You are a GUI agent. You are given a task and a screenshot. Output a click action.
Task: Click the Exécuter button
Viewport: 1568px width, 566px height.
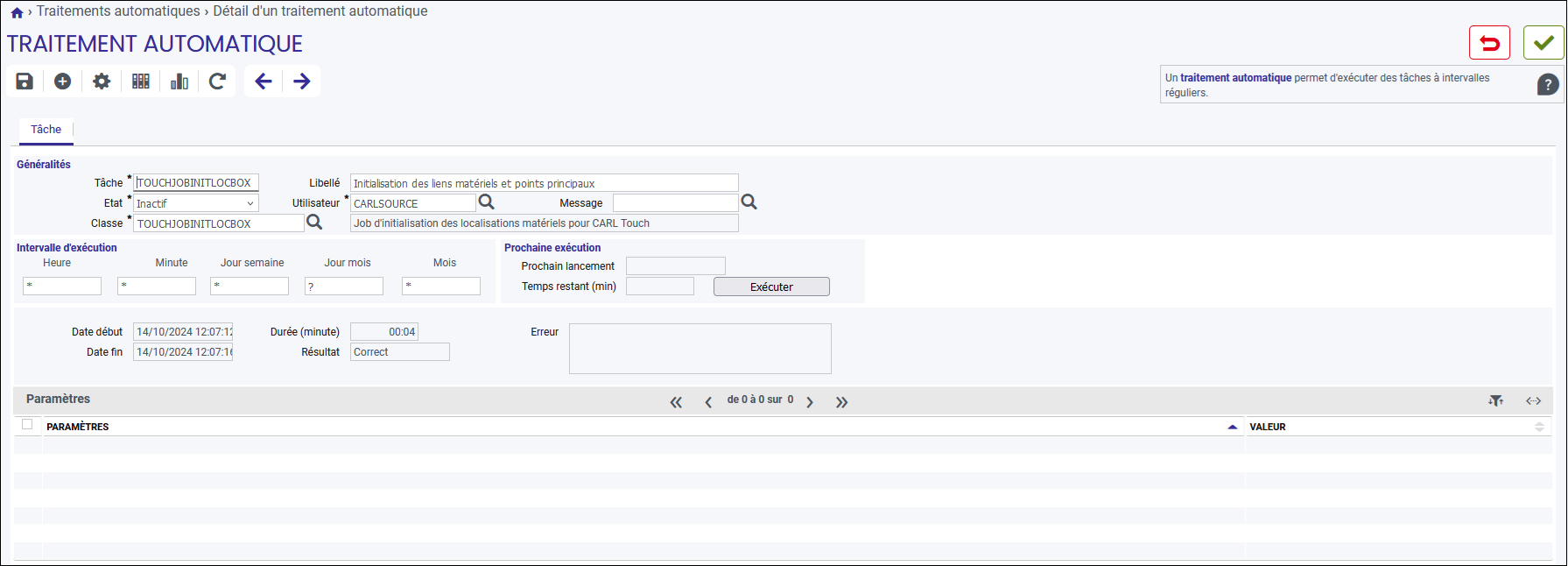point(771,287)
